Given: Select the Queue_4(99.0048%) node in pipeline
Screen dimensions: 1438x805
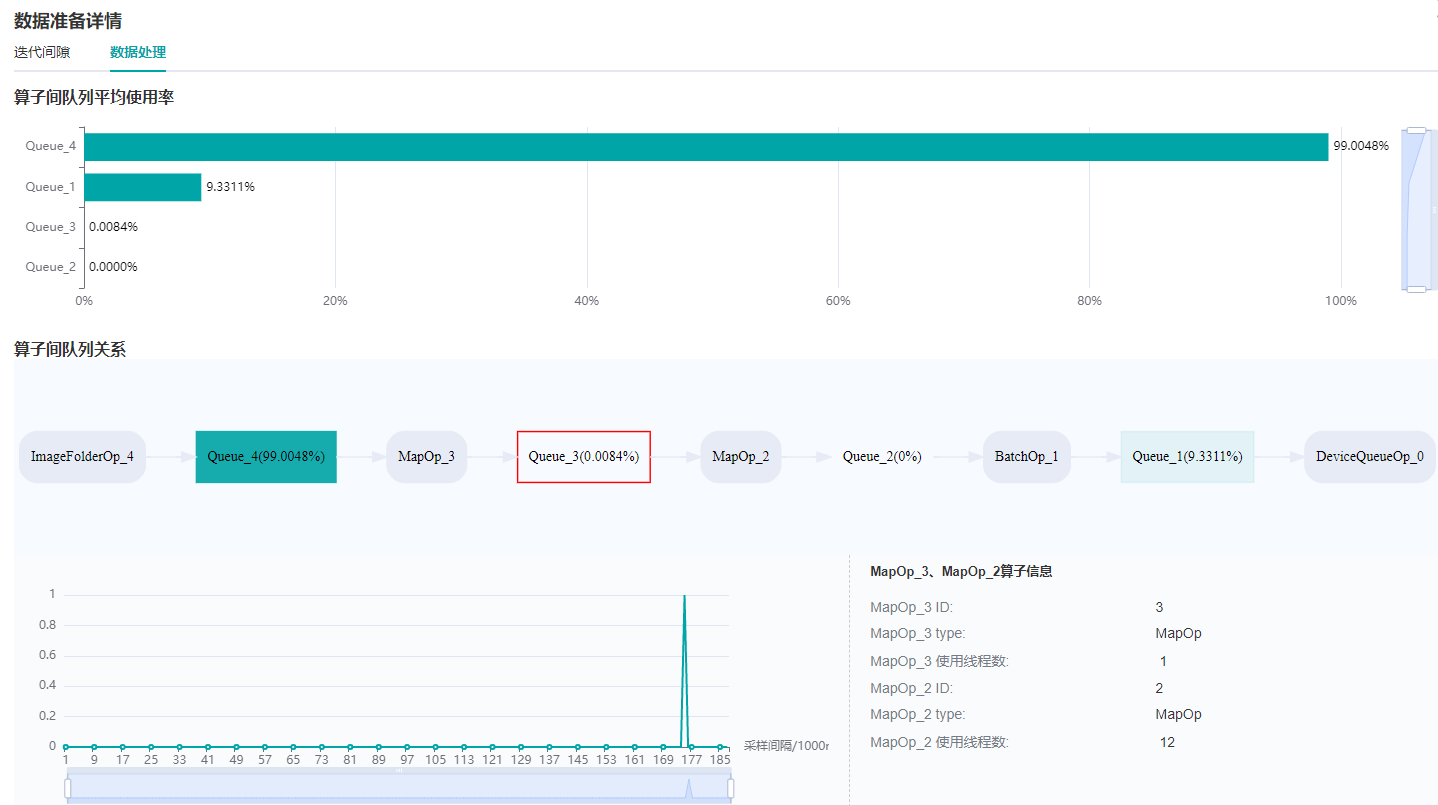Looking at the screenshot, I should tap(266, 457).
